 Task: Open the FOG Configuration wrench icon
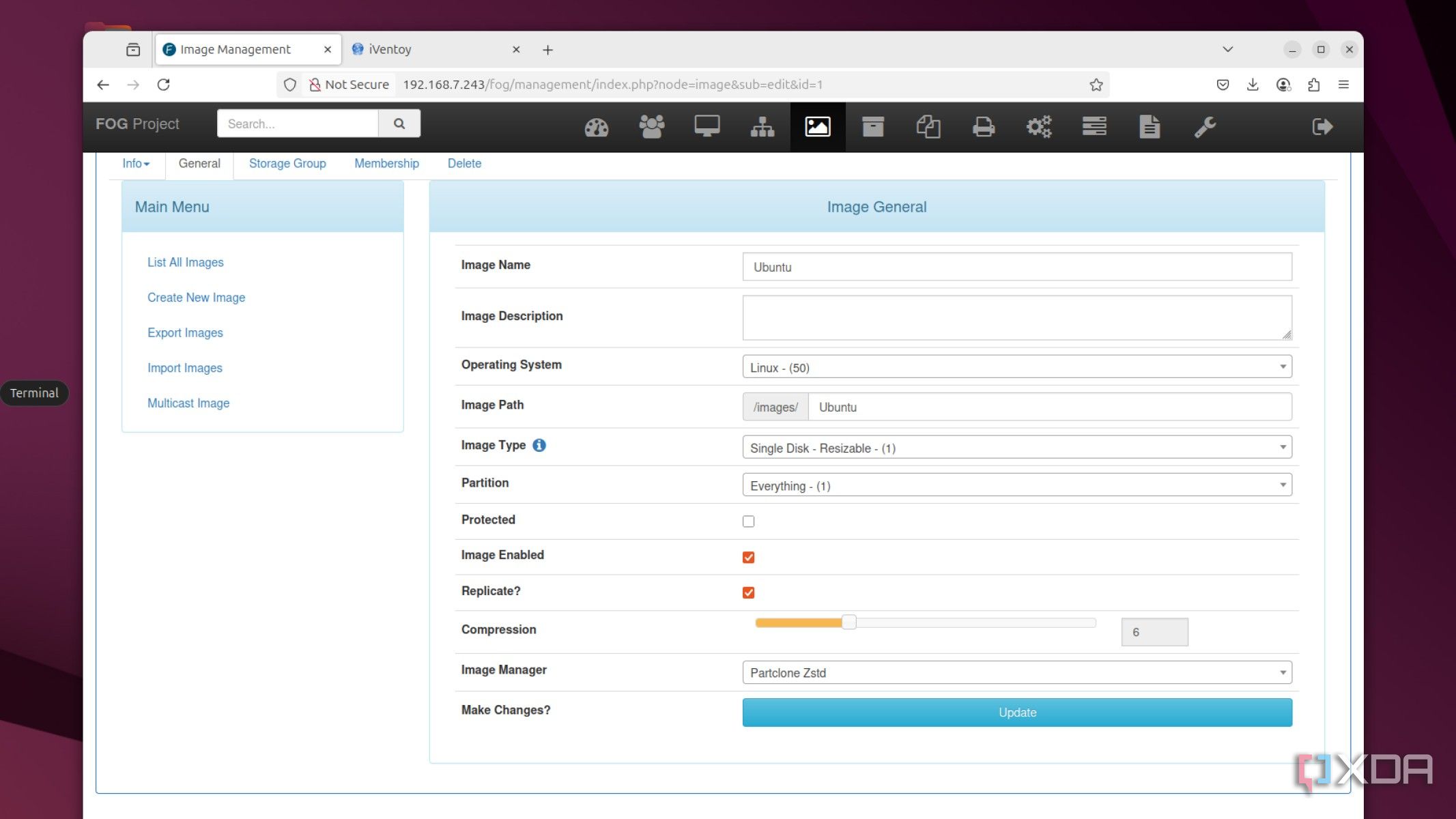click(1205, 127)
